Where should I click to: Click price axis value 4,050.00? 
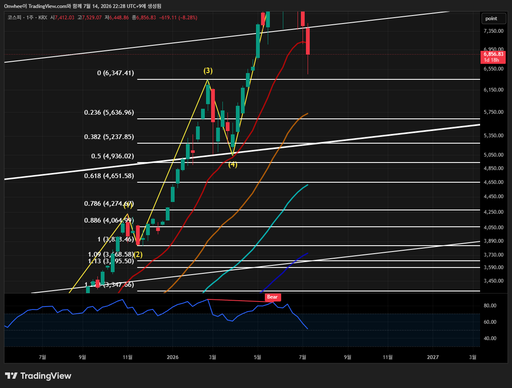click(x=494, y=227)
